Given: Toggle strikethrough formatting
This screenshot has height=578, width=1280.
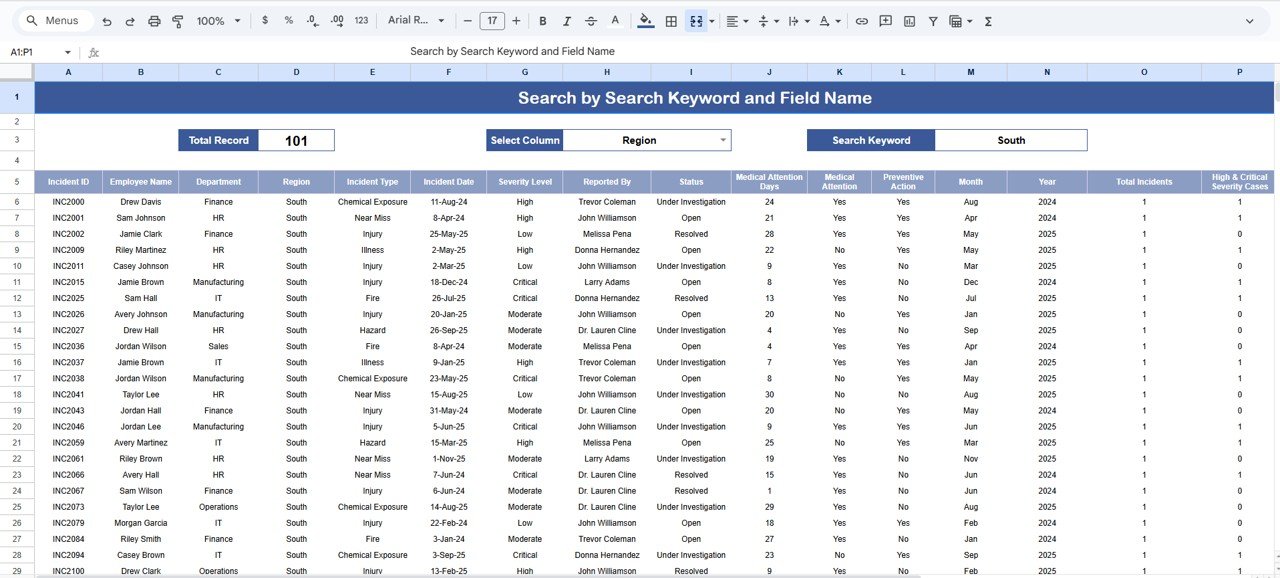Looking at the screenshot, I should 590,20.
